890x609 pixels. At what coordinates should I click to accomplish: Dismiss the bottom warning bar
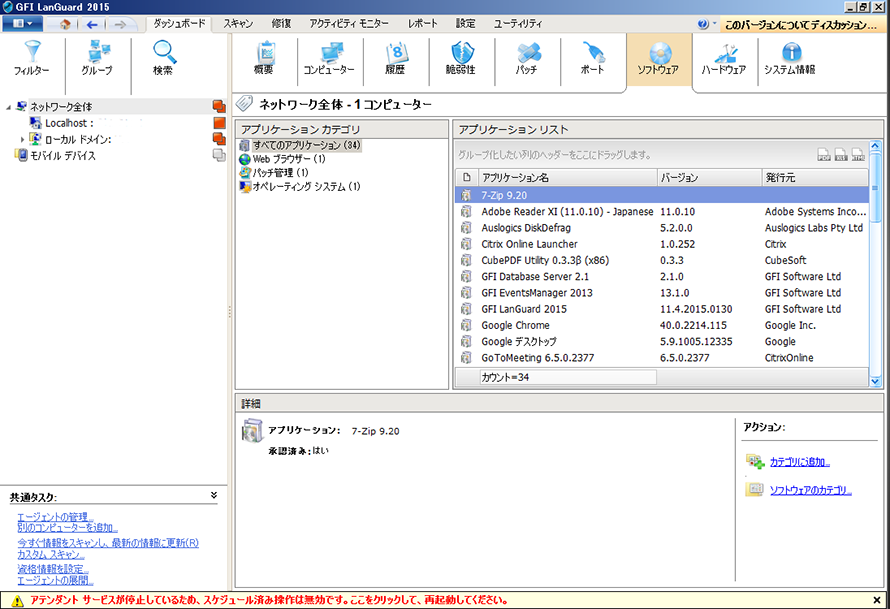877,600
